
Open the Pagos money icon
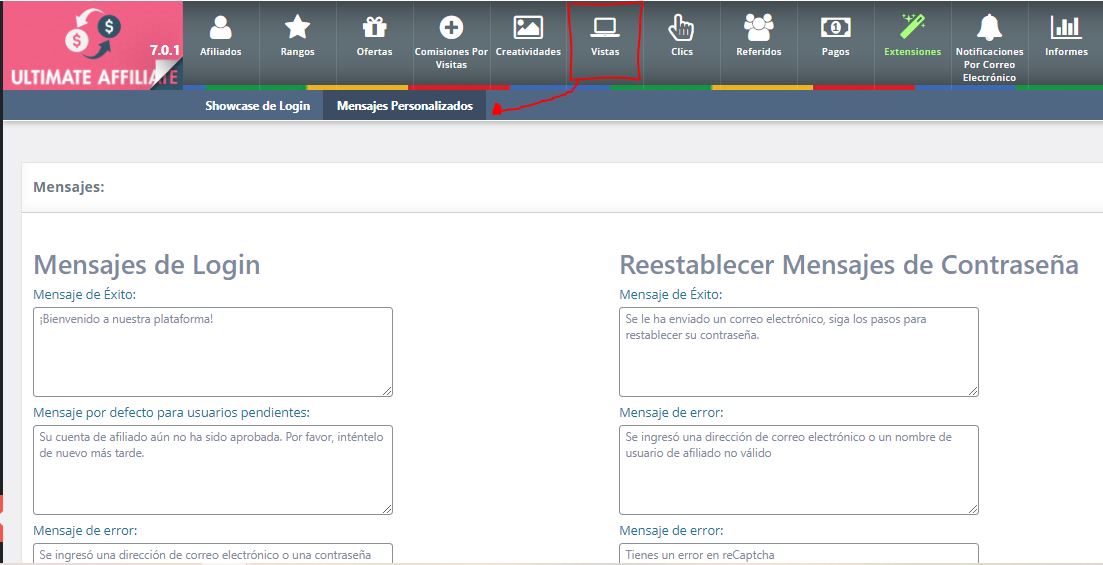coord(836,28)
